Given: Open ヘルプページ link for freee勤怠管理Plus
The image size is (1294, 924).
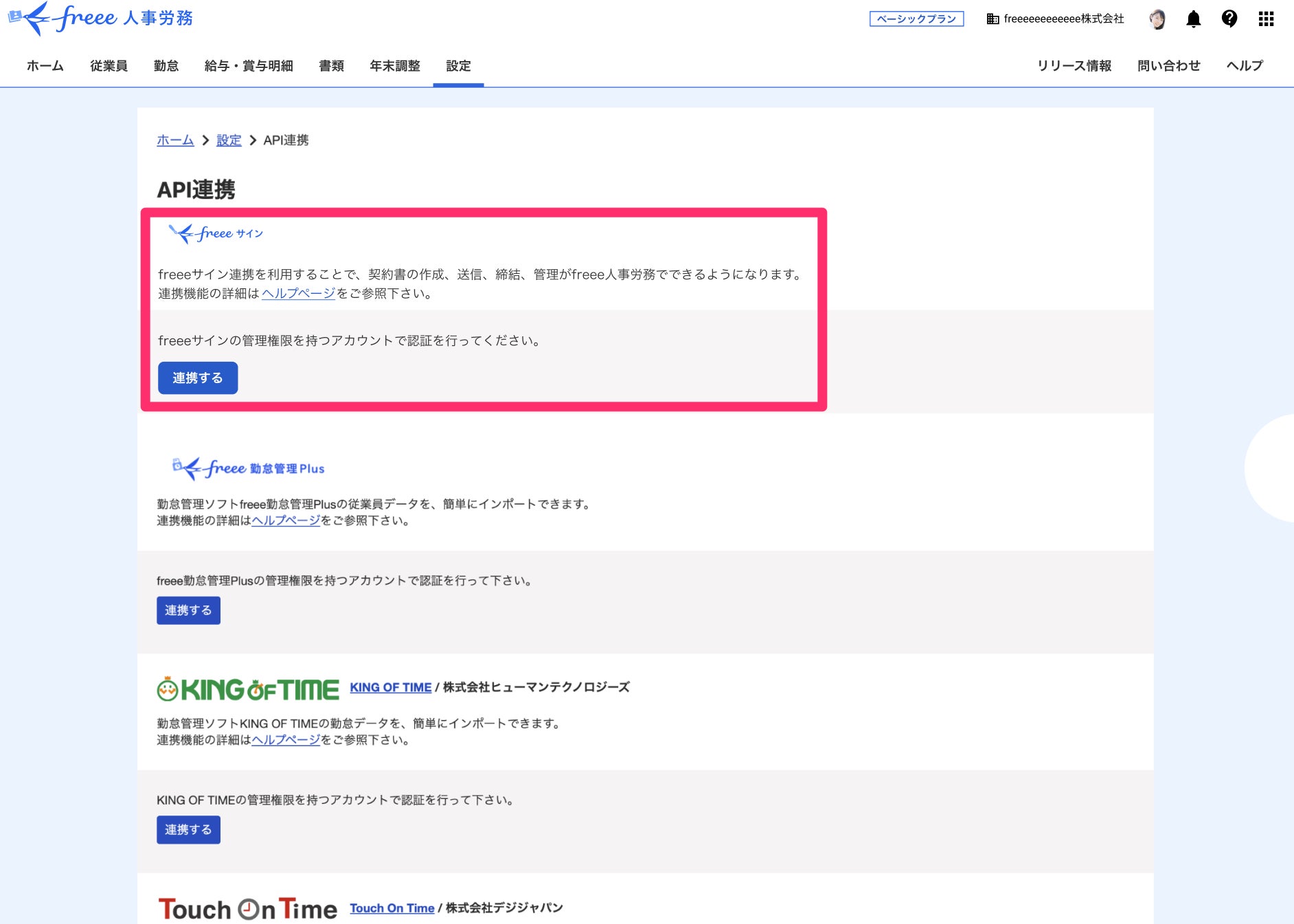Looking at the screenshot, I should 286,520.
